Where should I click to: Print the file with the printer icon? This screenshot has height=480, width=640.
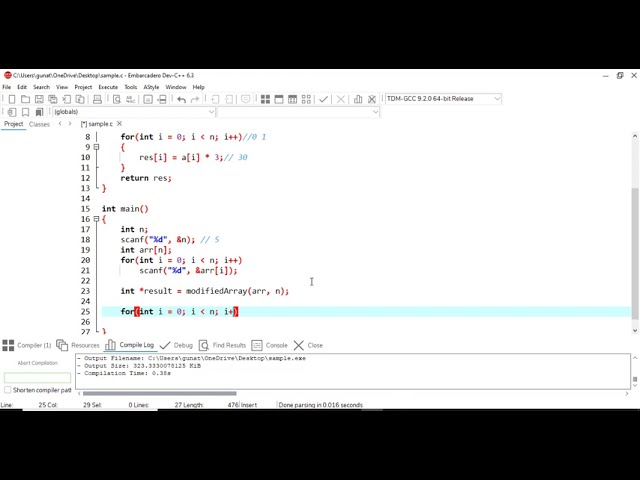pos(97,99)
